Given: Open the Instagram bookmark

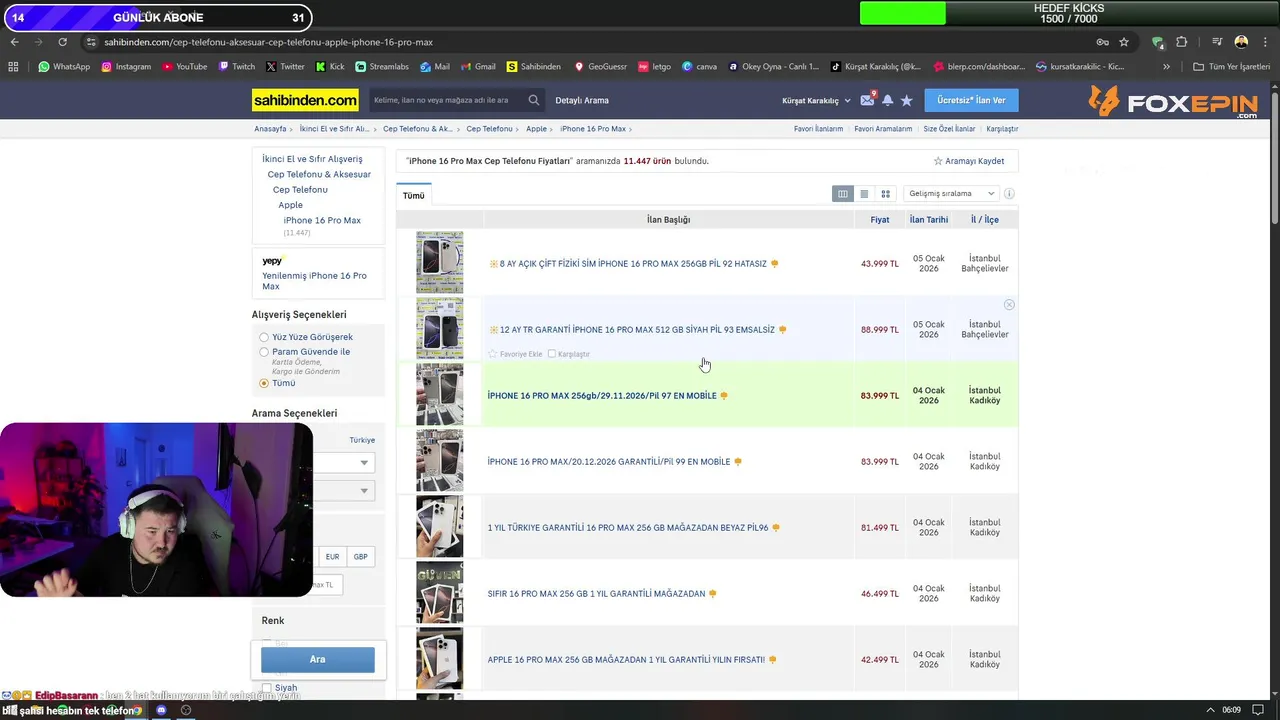Looking at the screenshot, I should click(126, 67).
